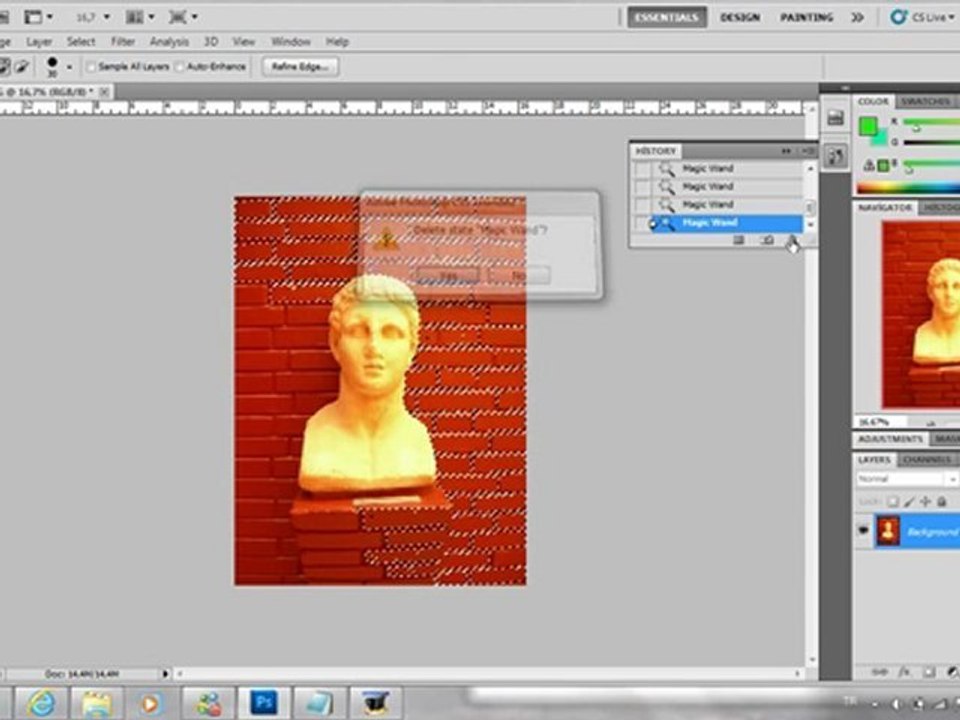
Task: Create new snapshot with History camera icon
Action: [x=767, y=240]
